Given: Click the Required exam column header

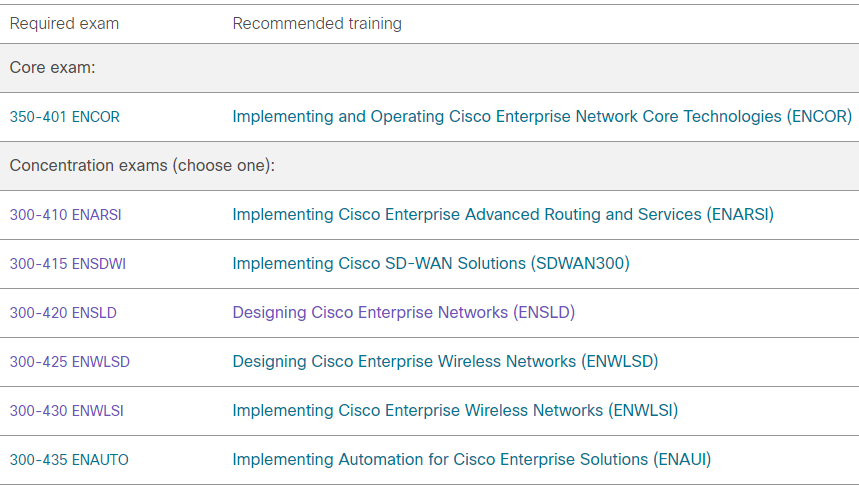Looking at the screenshot, I should point(64,24).
